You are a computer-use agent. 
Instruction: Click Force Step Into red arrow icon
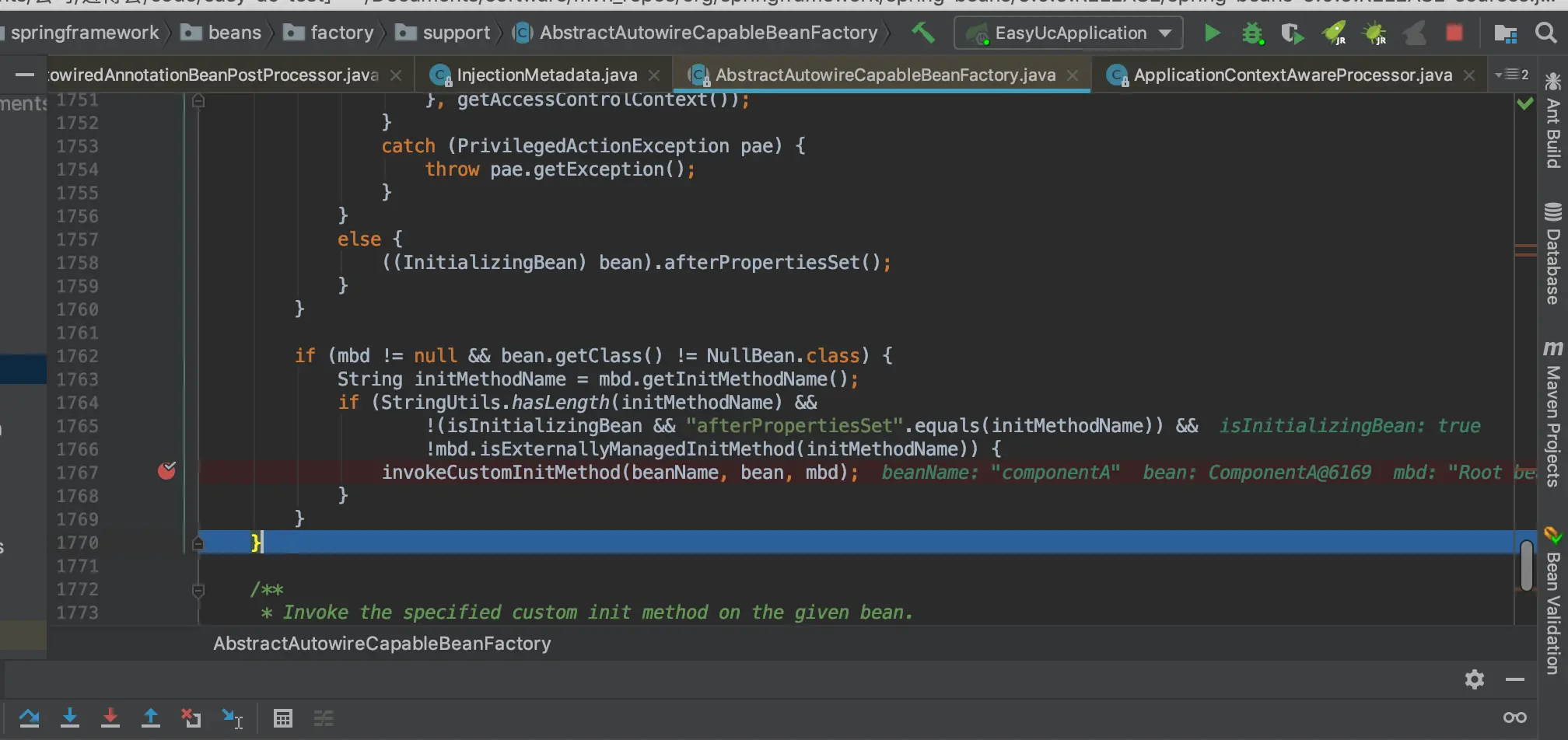coord(110,718)
